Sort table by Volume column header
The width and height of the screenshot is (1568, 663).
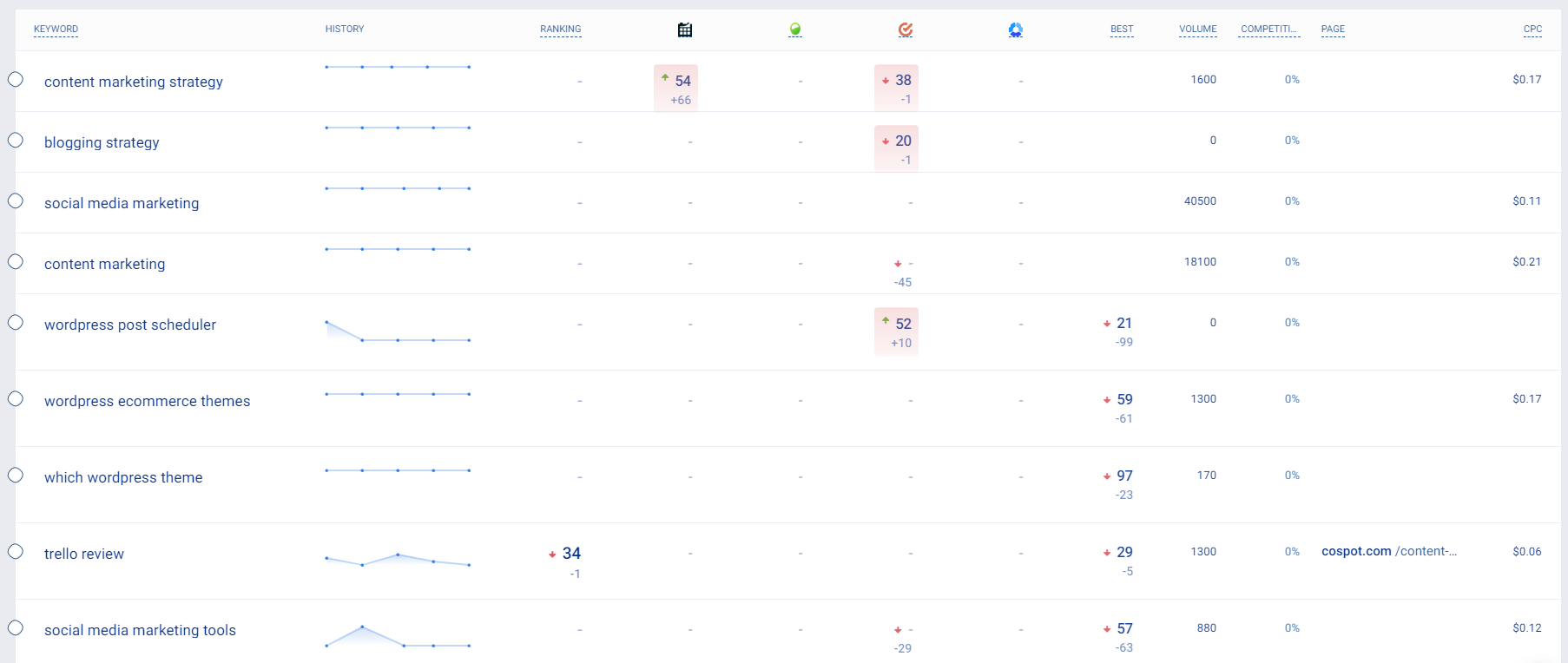(1197, 30)
